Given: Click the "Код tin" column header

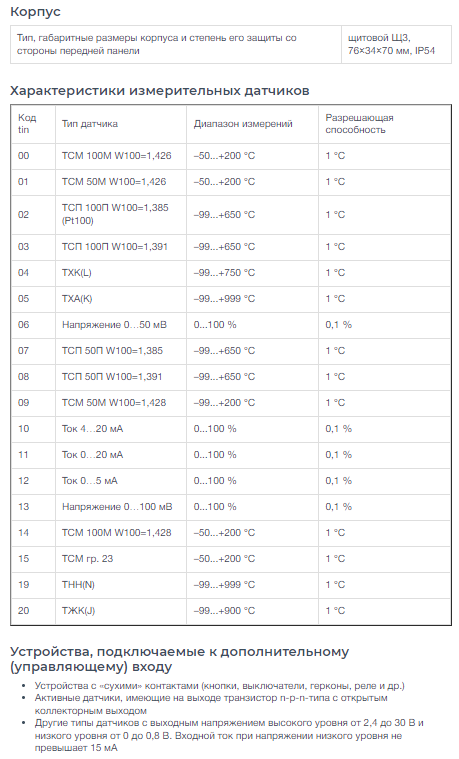Looking at the screenshot, I should point(33,124).
